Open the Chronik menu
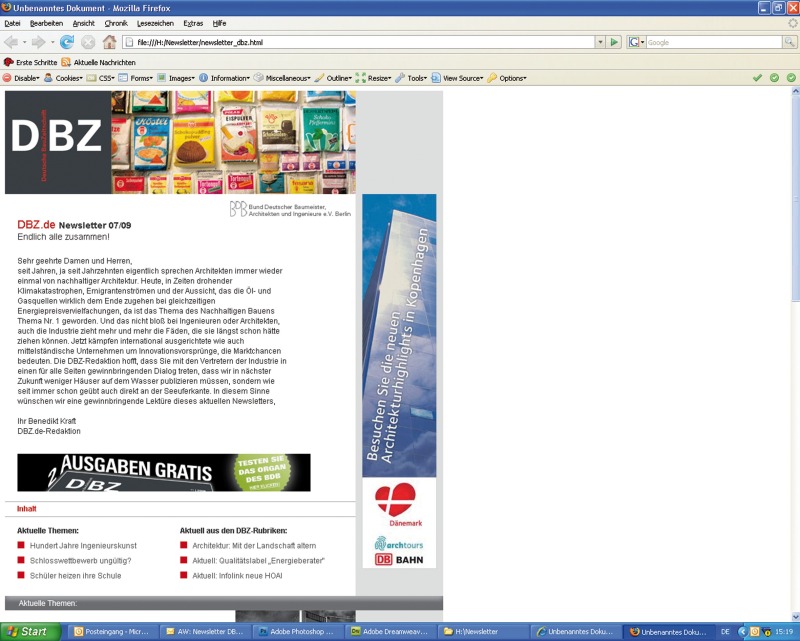The image size is (800, 641). click(116, 23)
